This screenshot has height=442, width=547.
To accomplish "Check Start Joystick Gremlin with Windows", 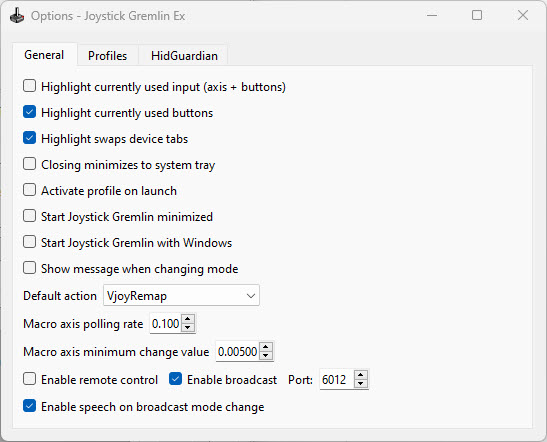I will pos(29,242).
